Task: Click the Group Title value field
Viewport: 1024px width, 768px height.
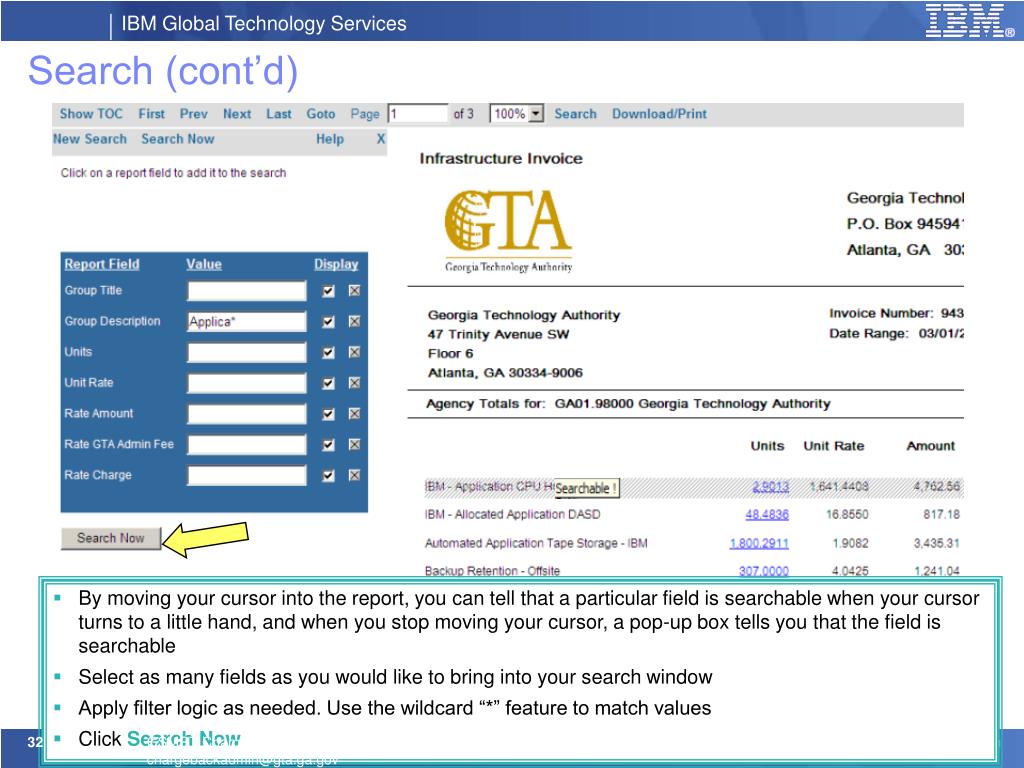Action: (x=247, y=291)
